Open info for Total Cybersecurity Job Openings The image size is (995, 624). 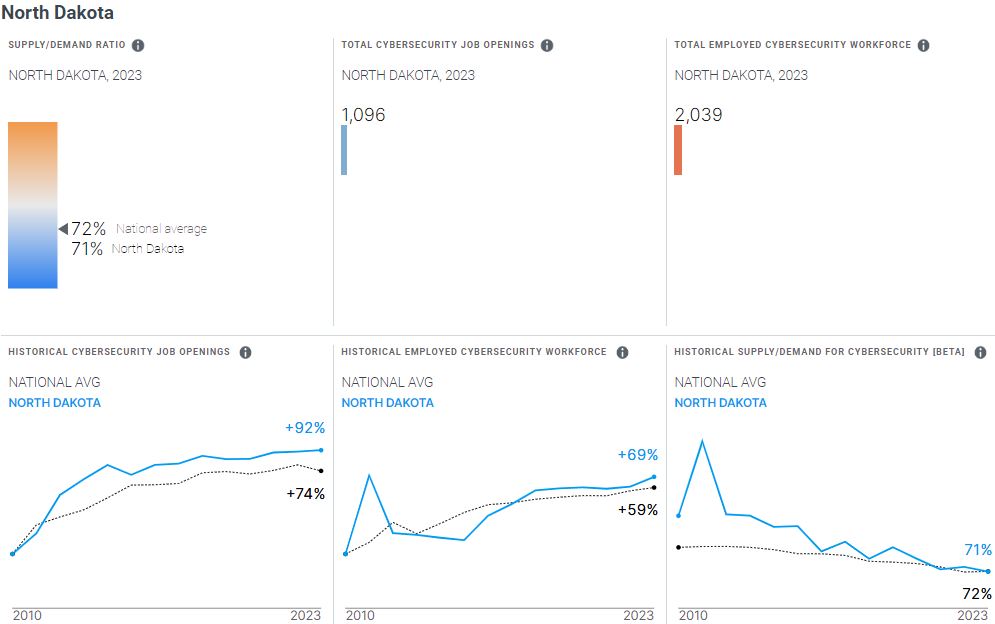(547, 46)
